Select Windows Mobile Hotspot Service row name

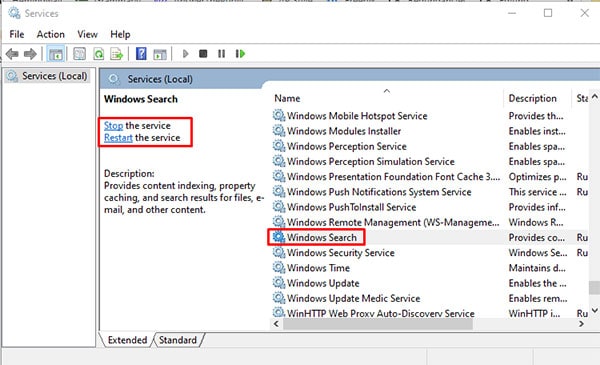coord(357,116)
